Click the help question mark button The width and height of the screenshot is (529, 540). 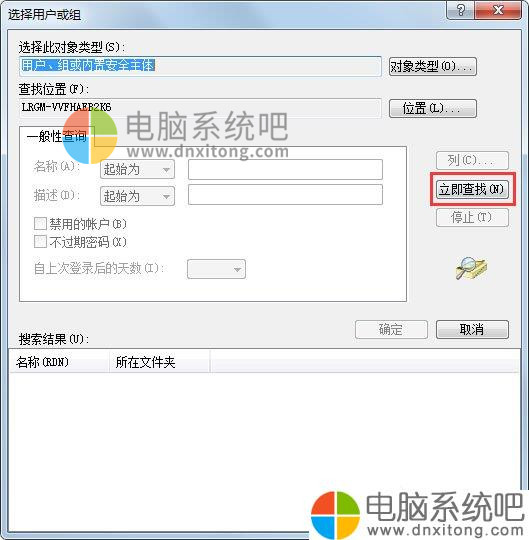[460, 10]
